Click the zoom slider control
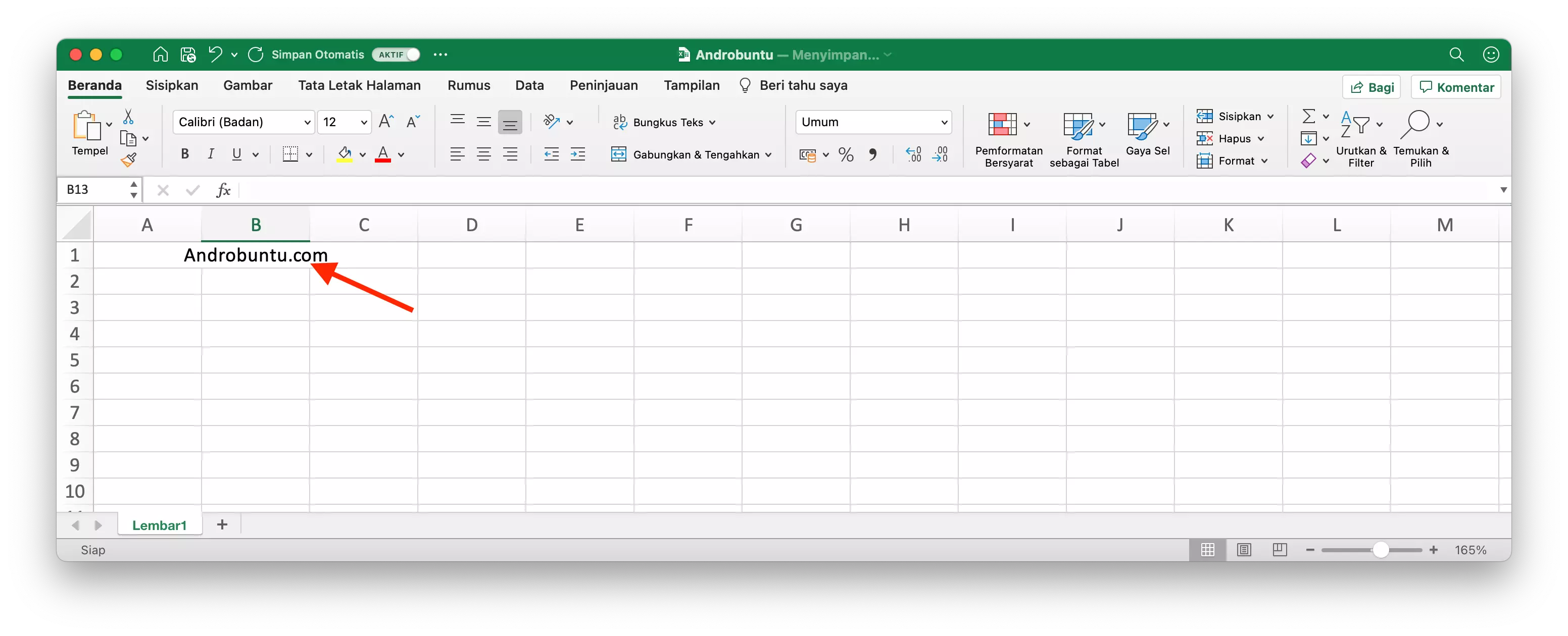Image resolution: width=1568 pixels, height=636 pixels. tap(1381, 550)
